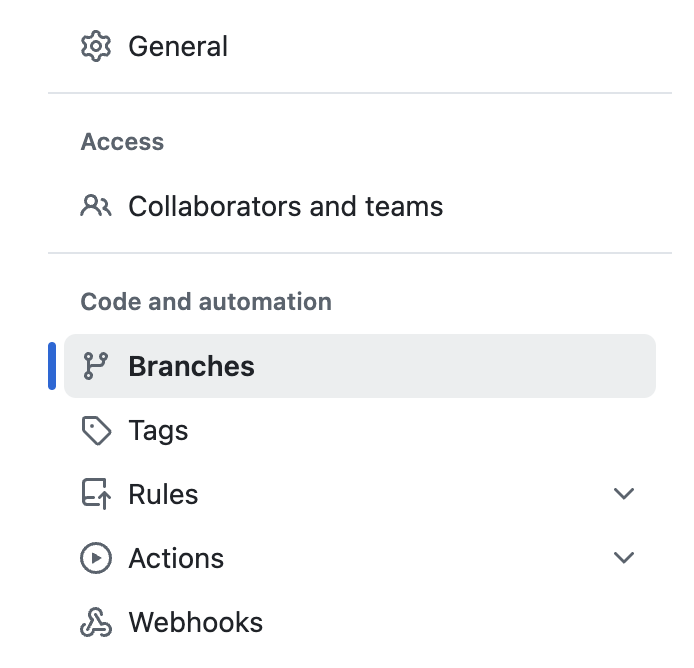Click the Actions play-circle icon
This screenshot has height=668, width=694.
click(96, 558)
